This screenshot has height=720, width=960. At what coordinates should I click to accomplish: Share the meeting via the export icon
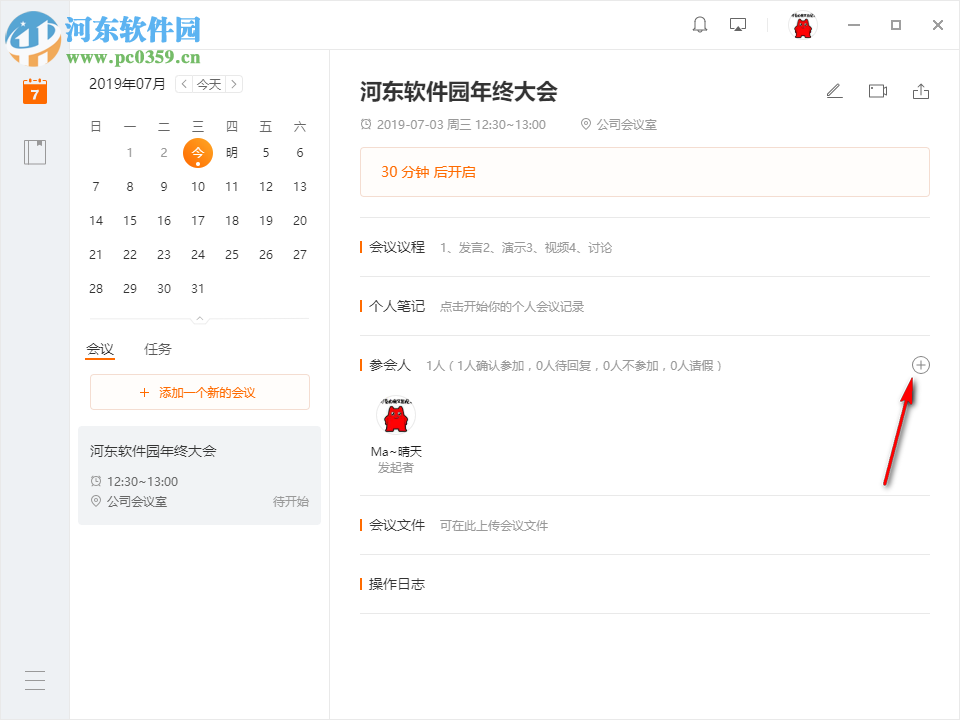[x=921, y=91]
